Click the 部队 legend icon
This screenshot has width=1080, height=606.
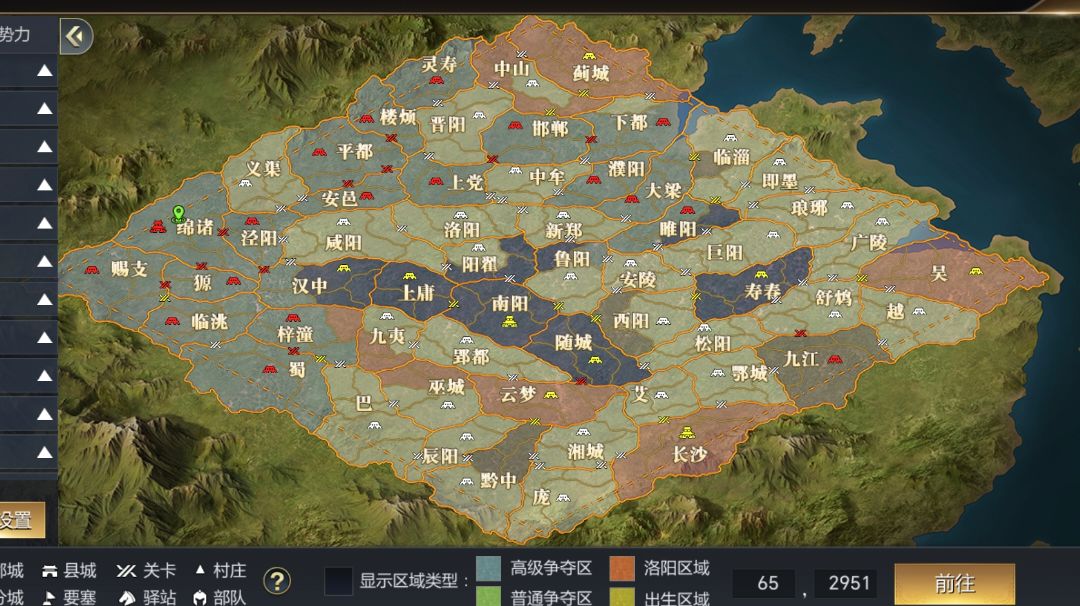[200, 598]
